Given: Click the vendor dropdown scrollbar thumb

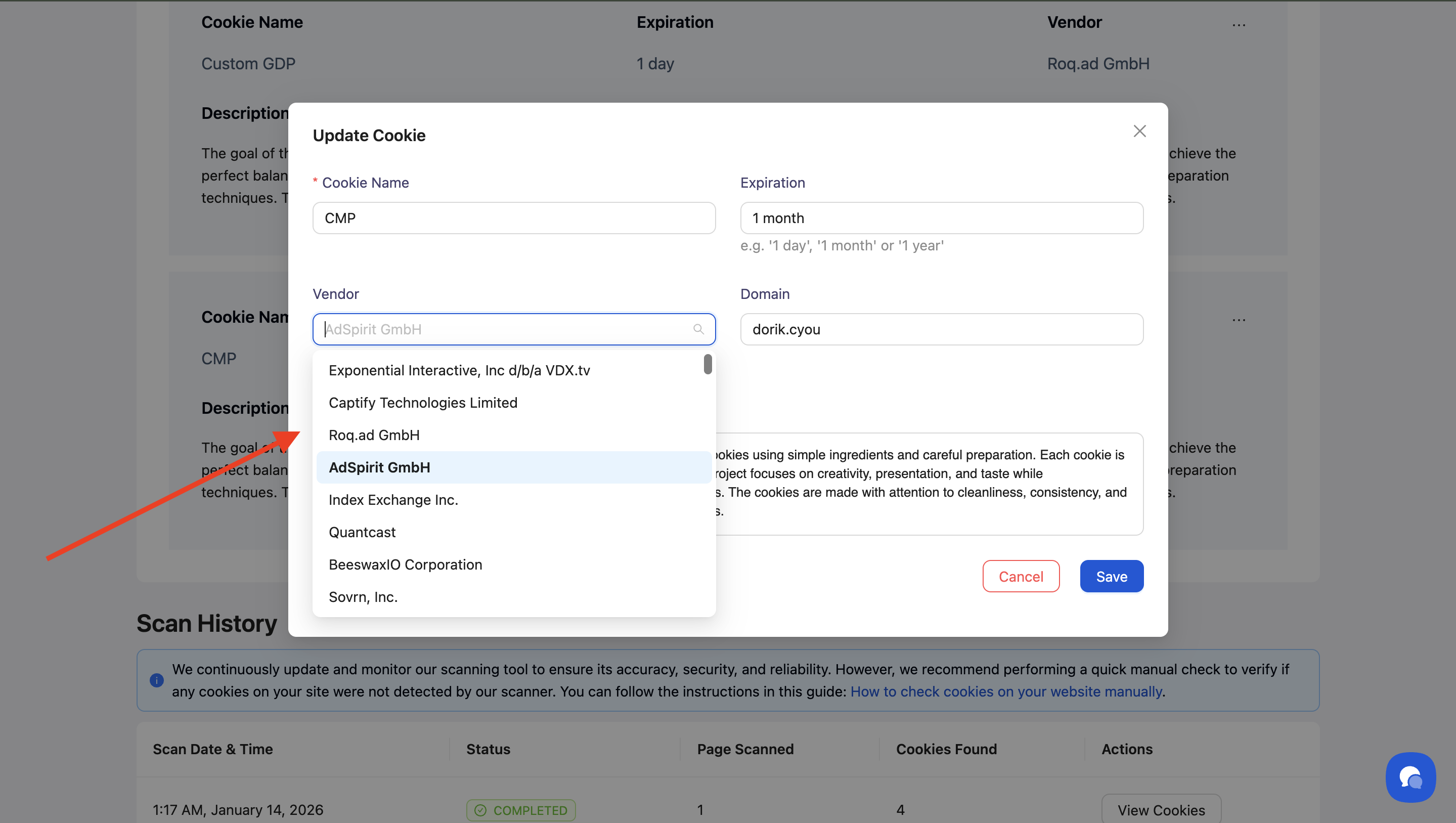Looking at the screenshot, I should click(x=707, y=364).
